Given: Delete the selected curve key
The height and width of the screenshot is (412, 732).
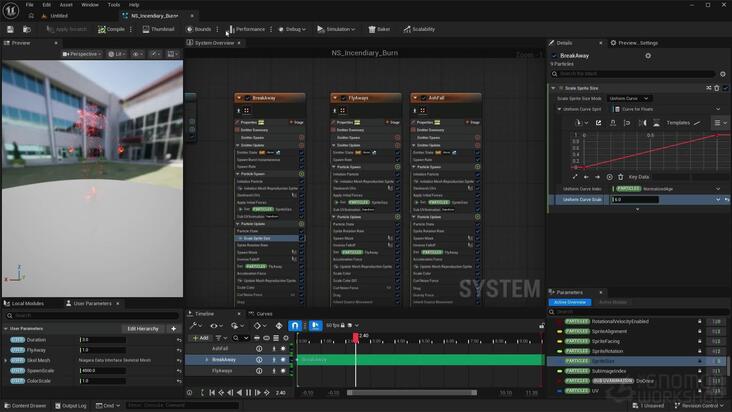Looking at the screenshot, I should click(x=620, y=177).
